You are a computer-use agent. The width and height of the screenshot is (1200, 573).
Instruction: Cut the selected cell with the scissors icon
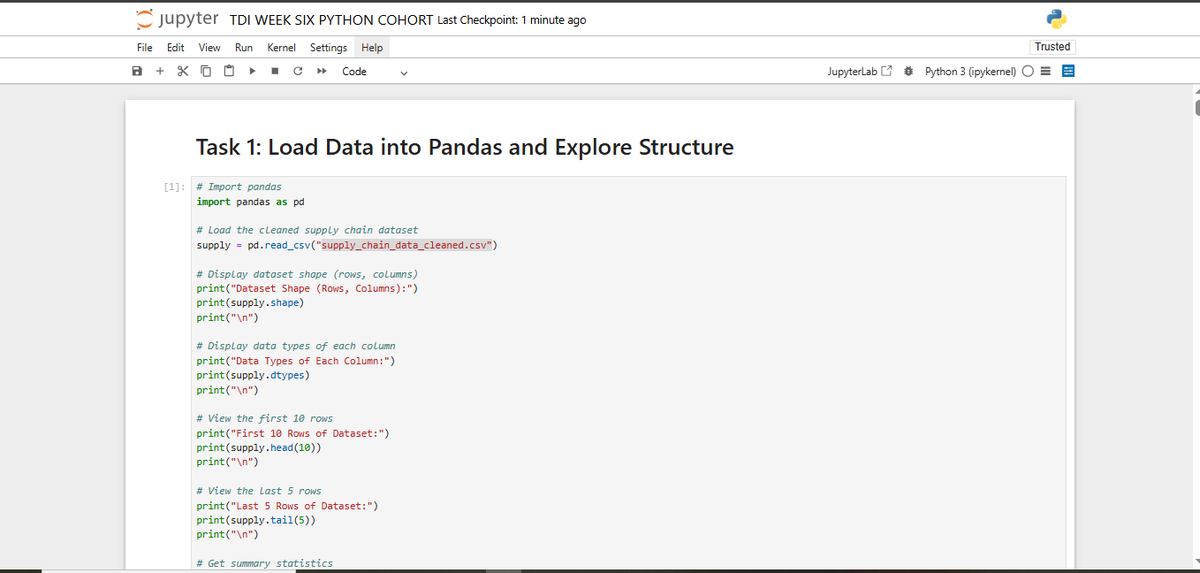point(183,72)
